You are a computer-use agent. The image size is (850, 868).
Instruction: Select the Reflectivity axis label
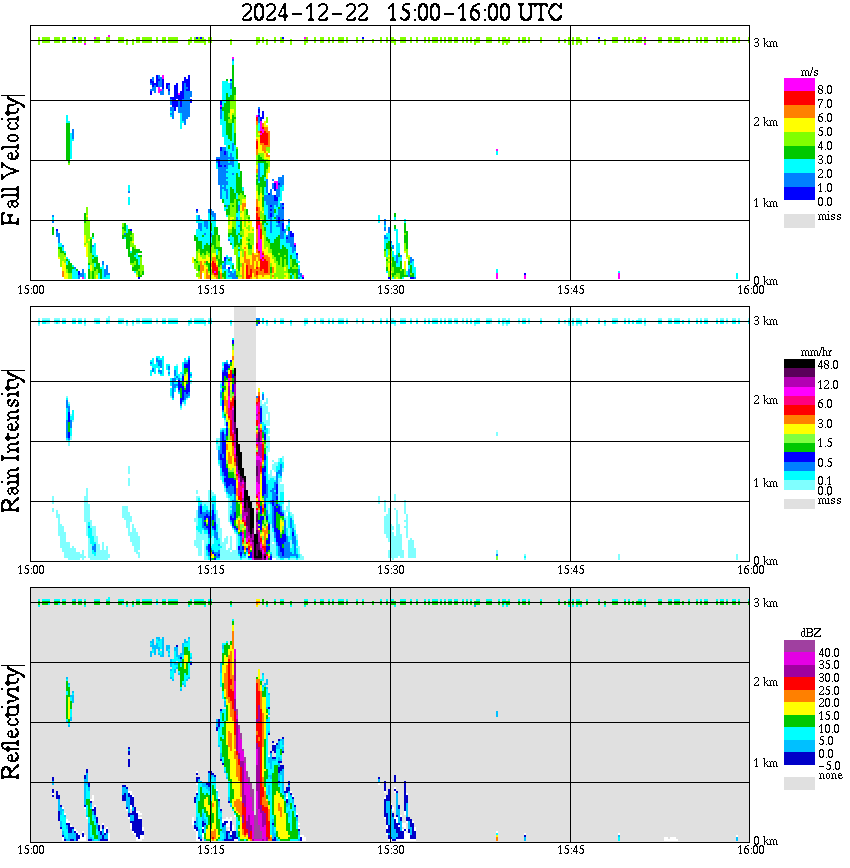(x=12, y=722)
